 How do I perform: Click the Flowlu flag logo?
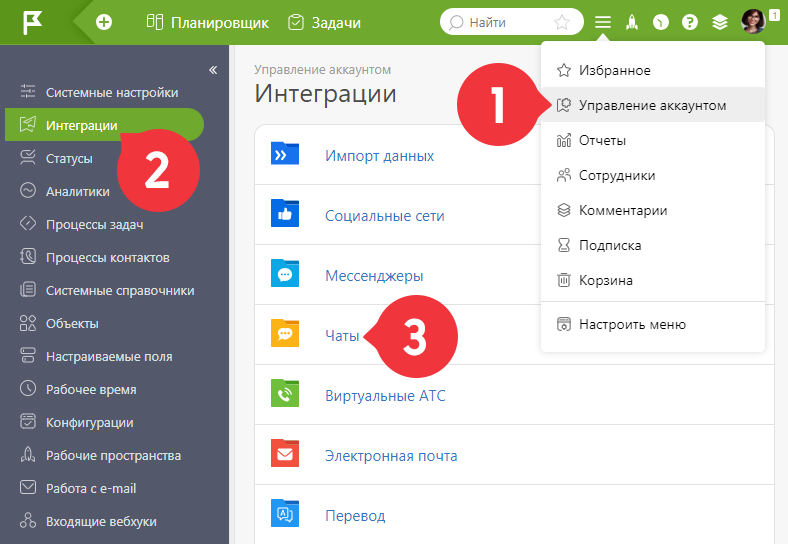(33, 22)
